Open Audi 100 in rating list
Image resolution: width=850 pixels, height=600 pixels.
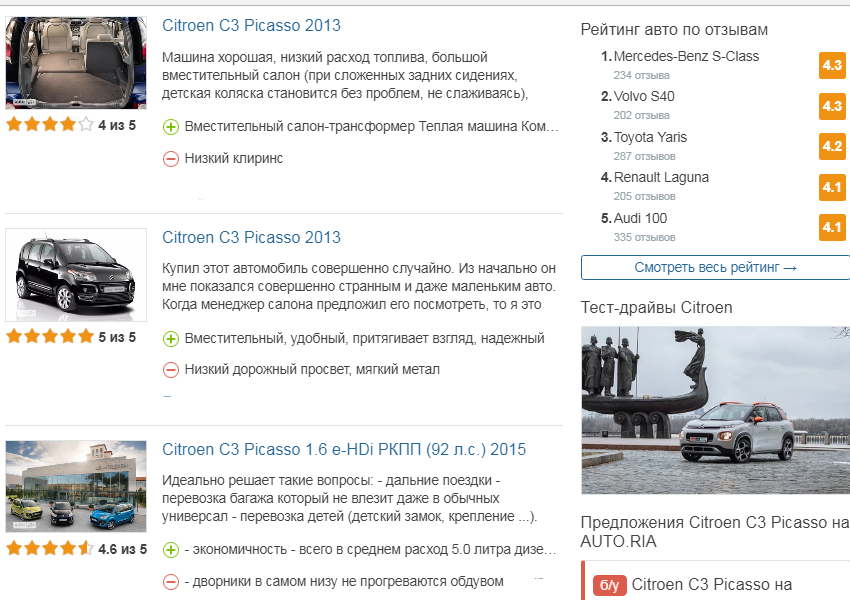tap(640, 218)
